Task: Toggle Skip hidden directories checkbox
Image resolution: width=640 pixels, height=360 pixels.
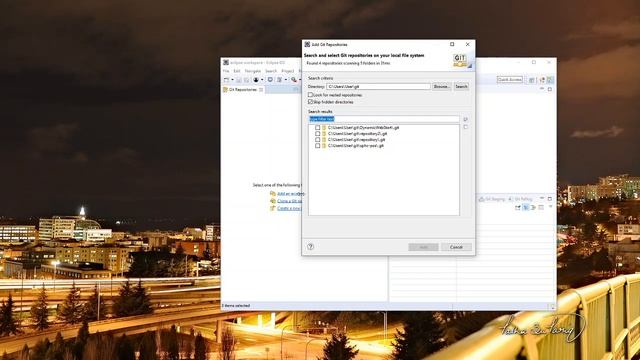Action: (x=310, y=102)
